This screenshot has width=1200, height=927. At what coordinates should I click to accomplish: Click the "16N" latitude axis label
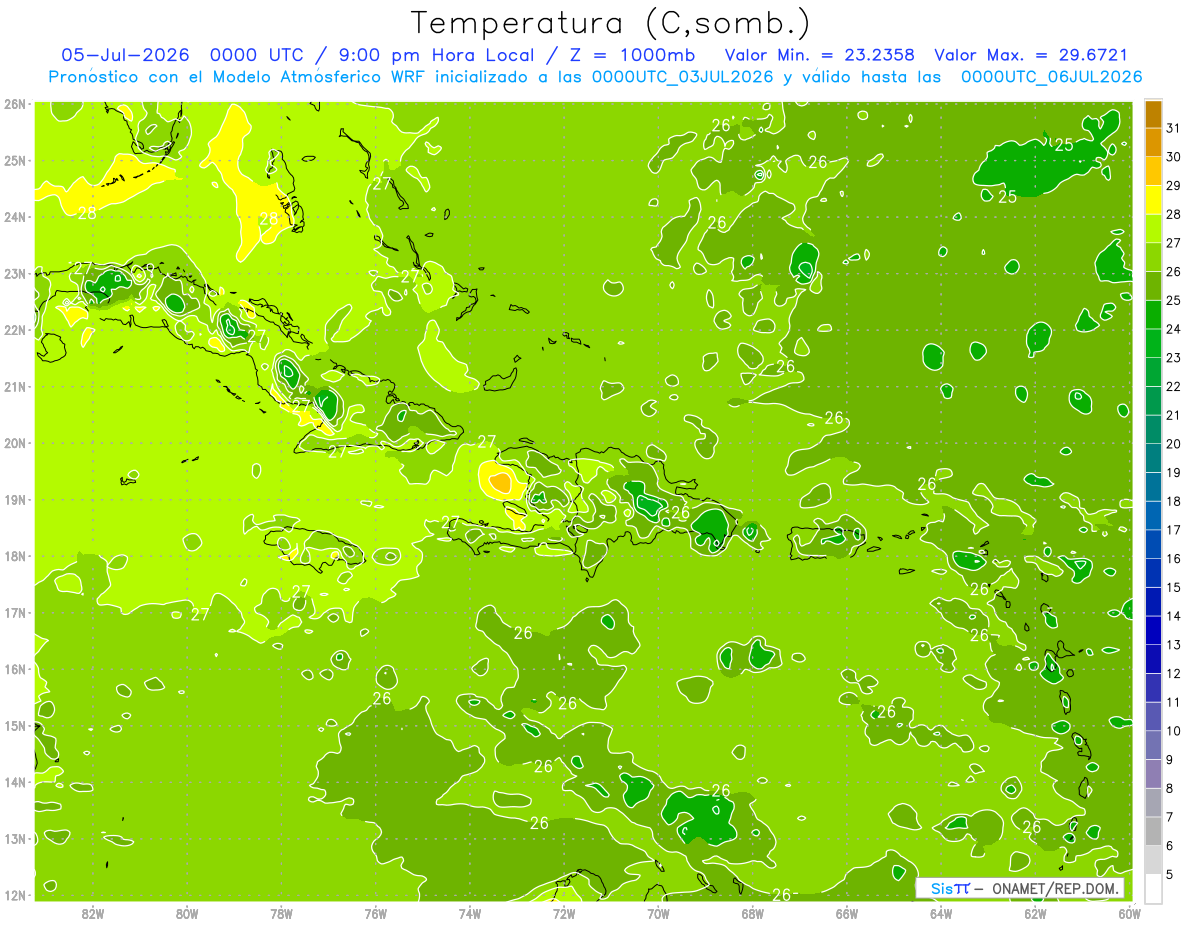coord(15,669)
